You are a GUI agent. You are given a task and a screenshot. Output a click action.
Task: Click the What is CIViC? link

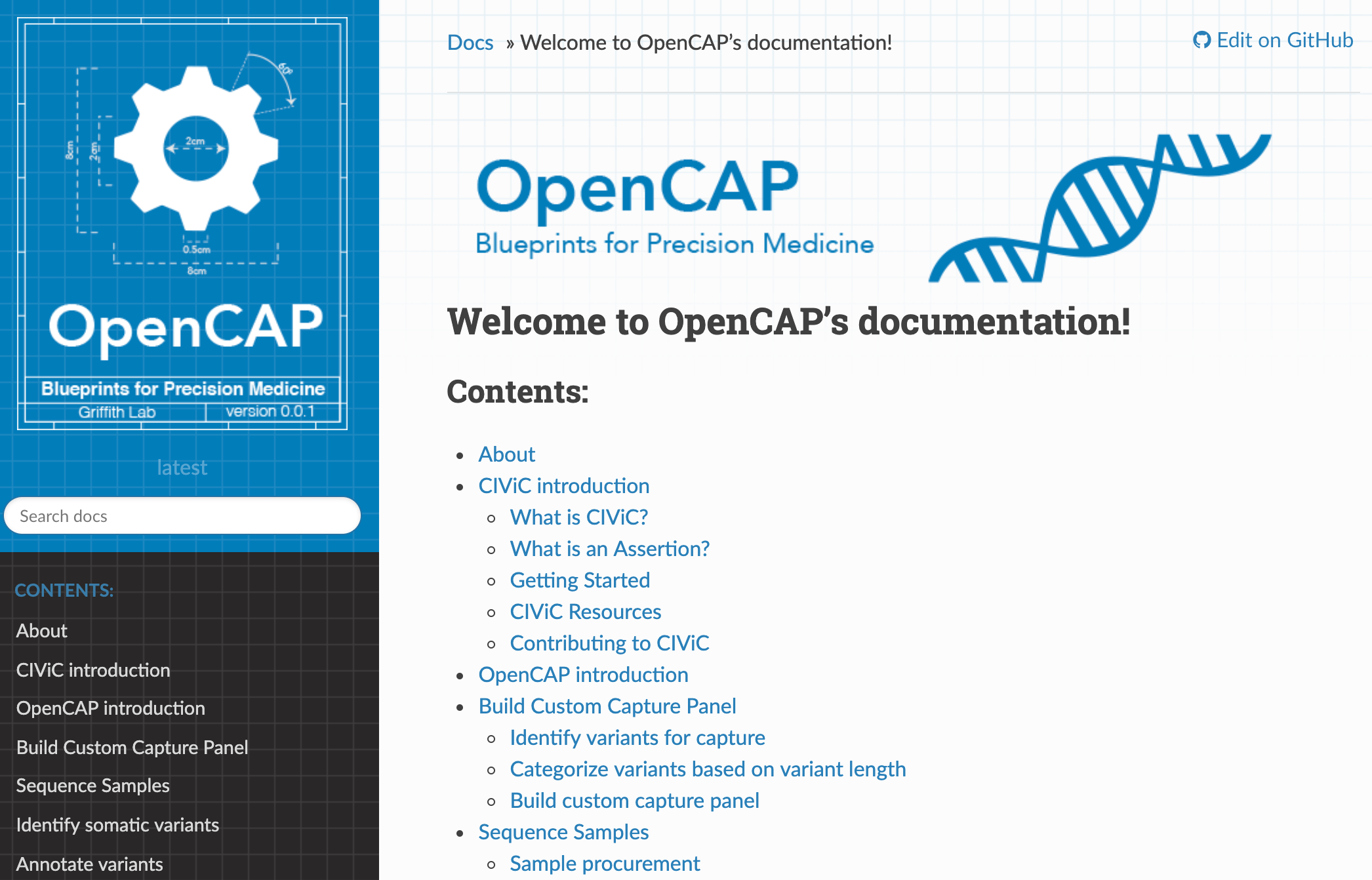(x=578, y=517)
